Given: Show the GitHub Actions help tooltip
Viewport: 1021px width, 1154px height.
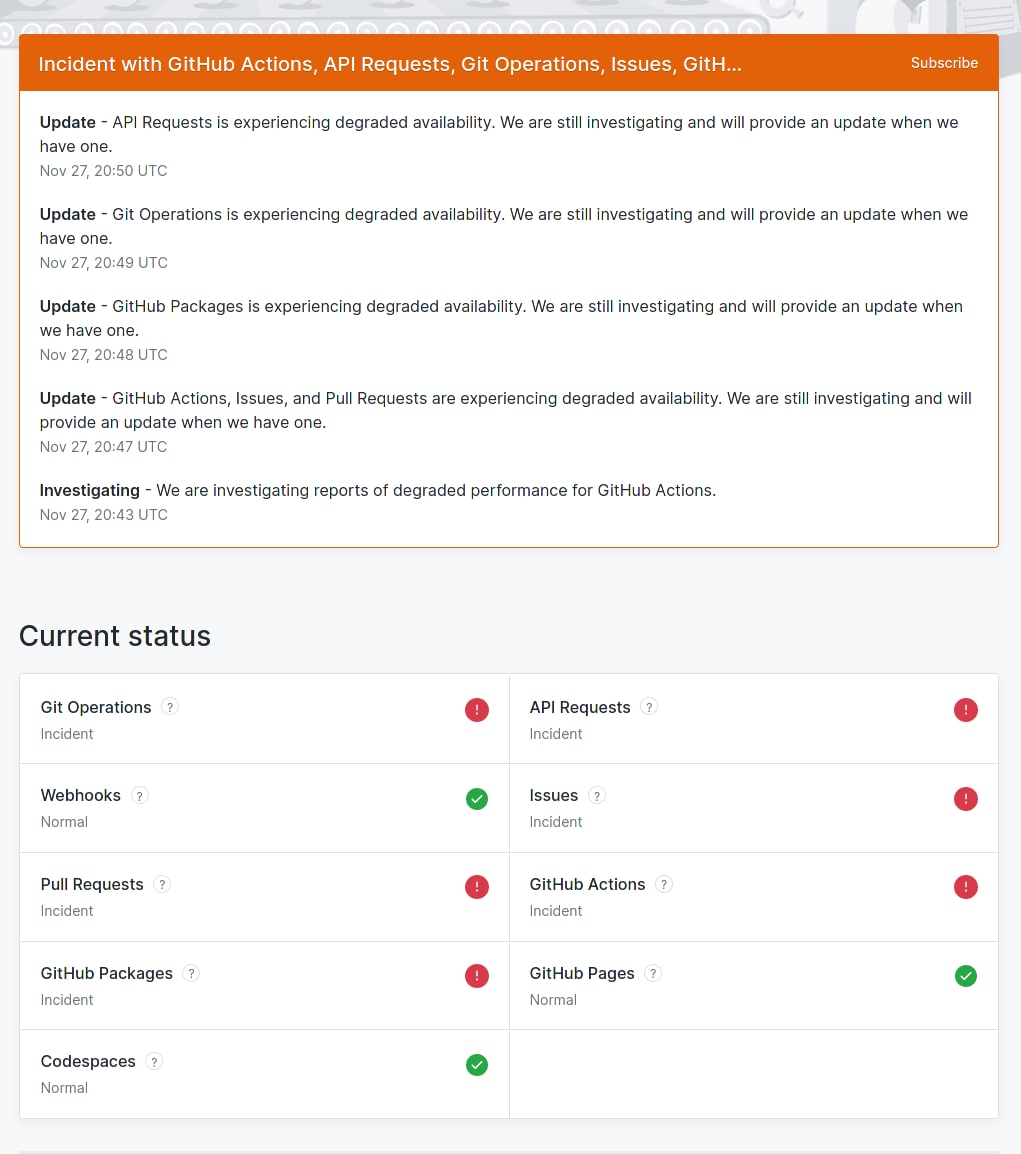Looking at the screenshot, I should tap(664, 884).
